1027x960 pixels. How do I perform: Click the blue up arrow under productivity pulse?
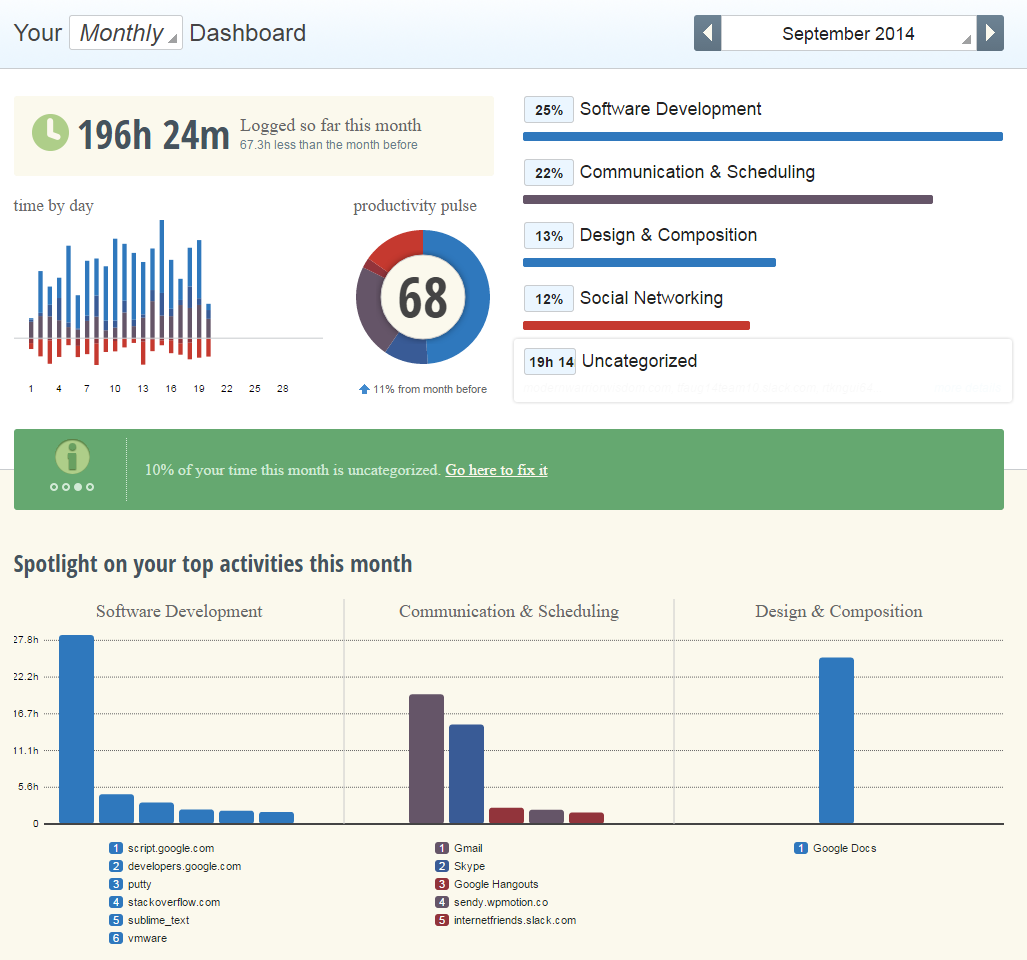point(364,389)
